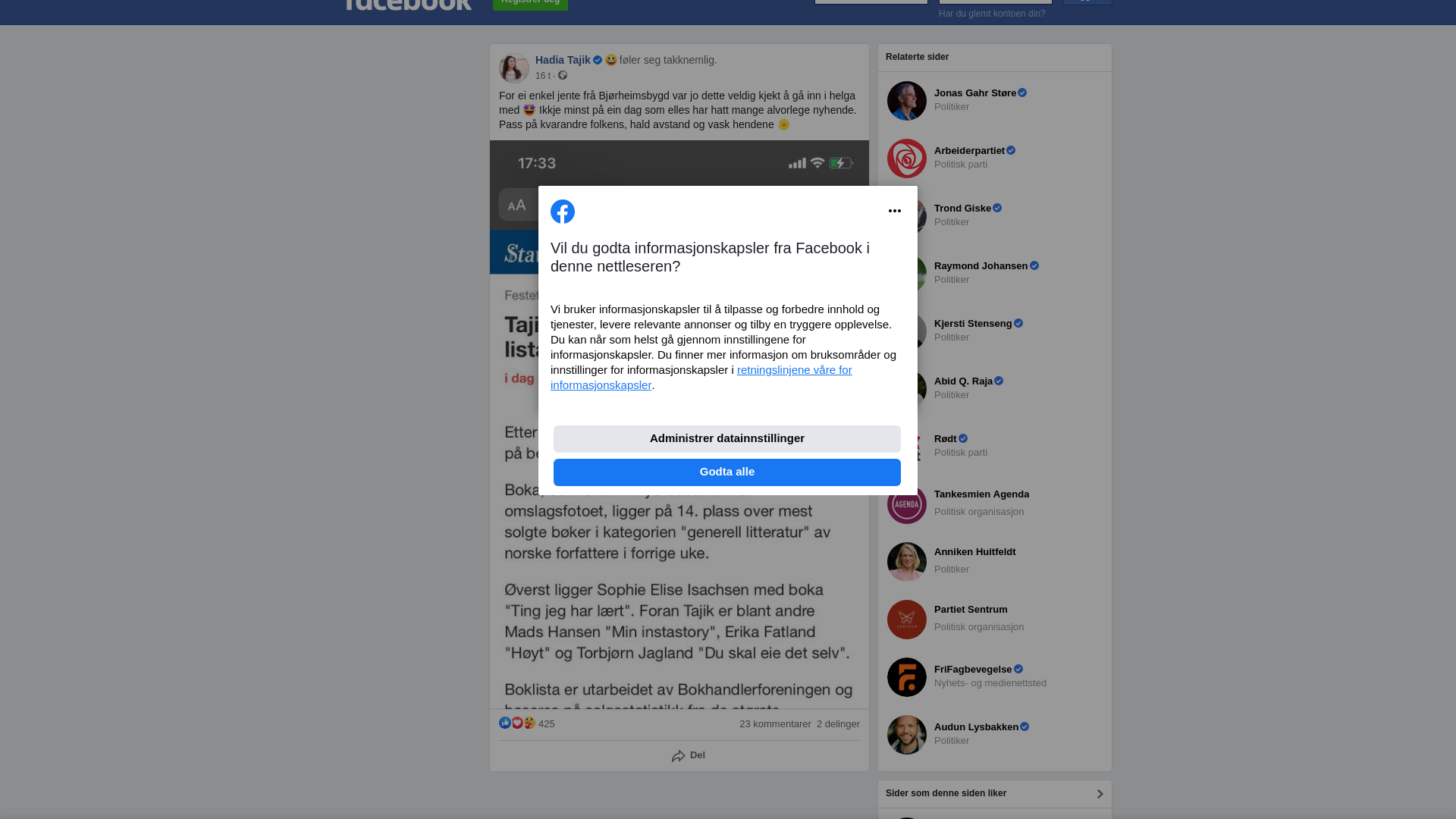
Task: Open the 23 kommentarer link
Action: (x=775, y=724)
